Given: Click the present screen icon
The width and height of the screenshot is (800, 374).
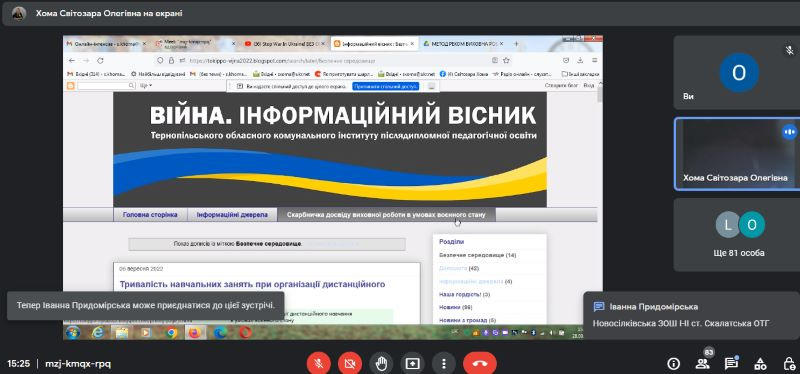Looking at the screenshot, I should [x=412, y=364].
